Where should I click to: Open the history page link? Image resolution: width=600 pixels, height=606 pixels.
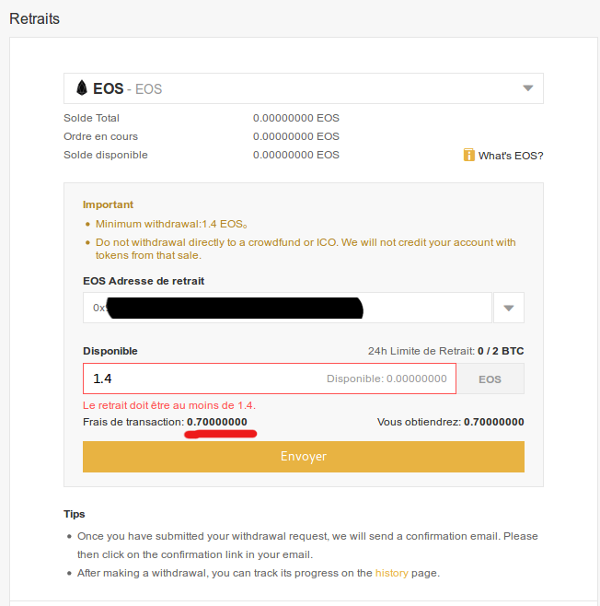coord(392,573)
